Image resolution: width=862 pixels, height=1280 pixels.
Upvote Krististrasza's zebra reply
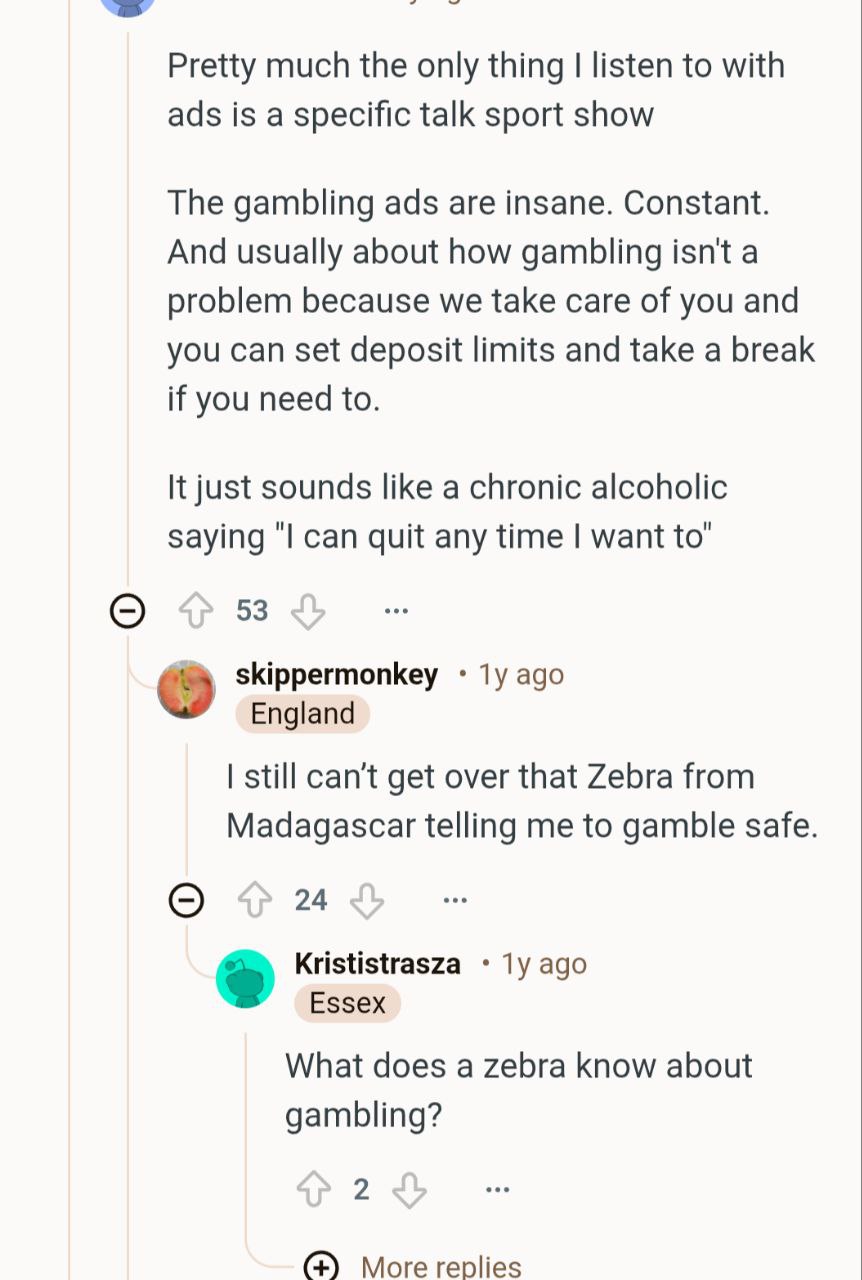313,1189
